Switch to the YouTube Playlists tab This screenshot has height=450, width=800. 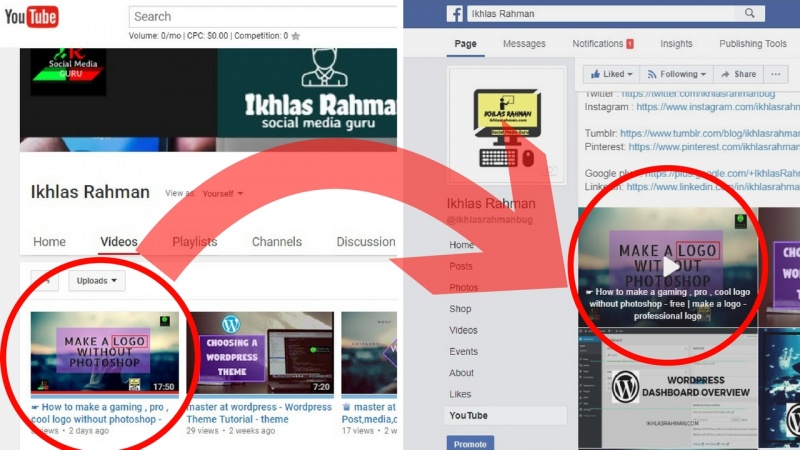194,242
